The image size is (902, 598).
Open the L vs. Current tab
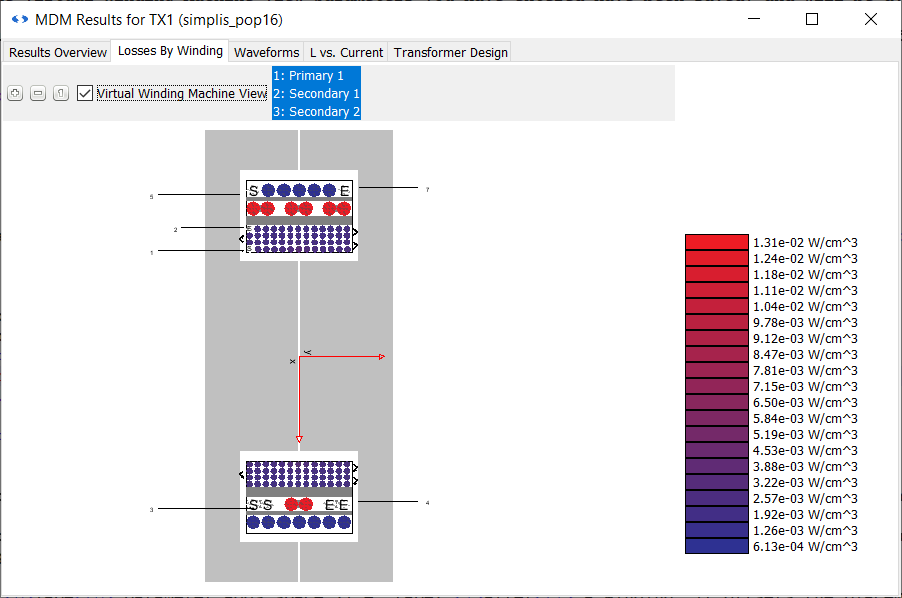pos(346,52)
